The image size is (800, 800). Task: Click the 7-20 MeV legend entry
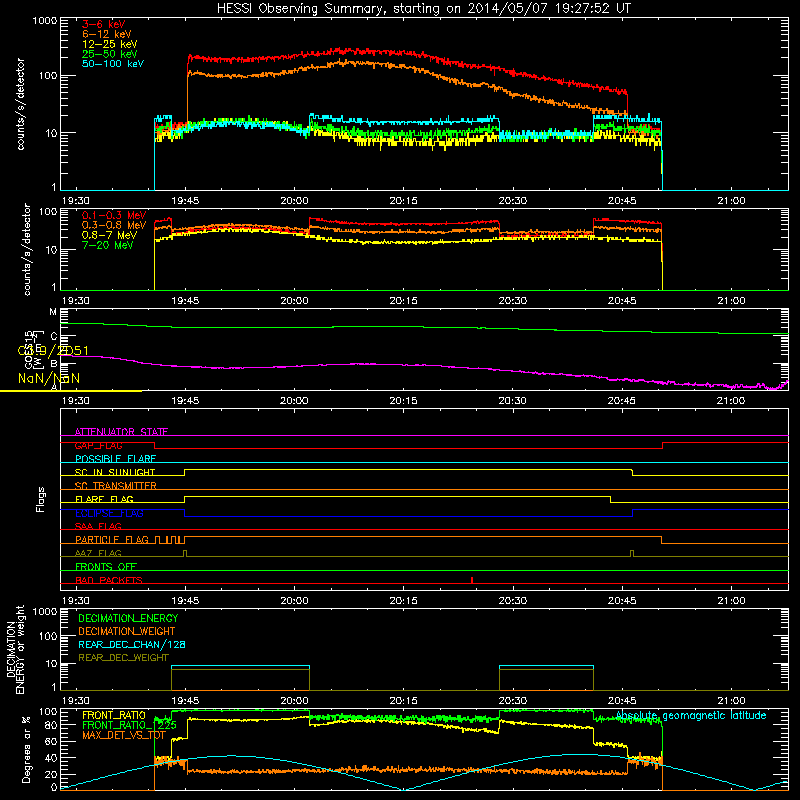[x=108, y=245]
